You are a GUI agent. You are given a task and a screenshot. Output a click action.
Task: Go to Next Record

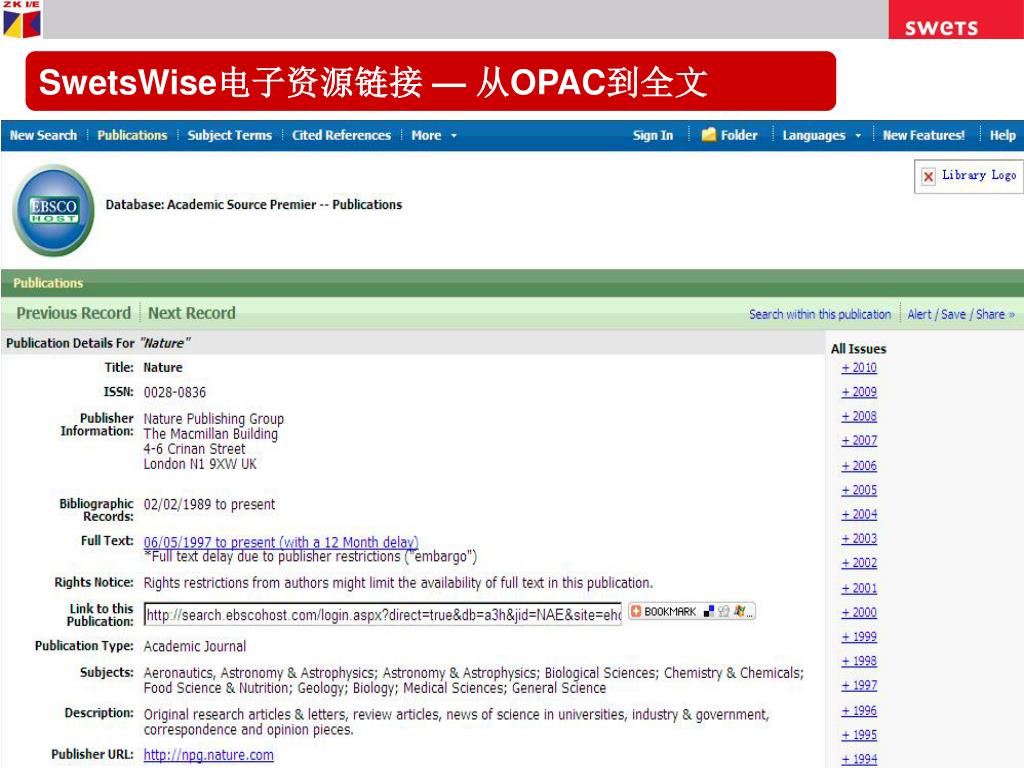[x=191, y=313]
